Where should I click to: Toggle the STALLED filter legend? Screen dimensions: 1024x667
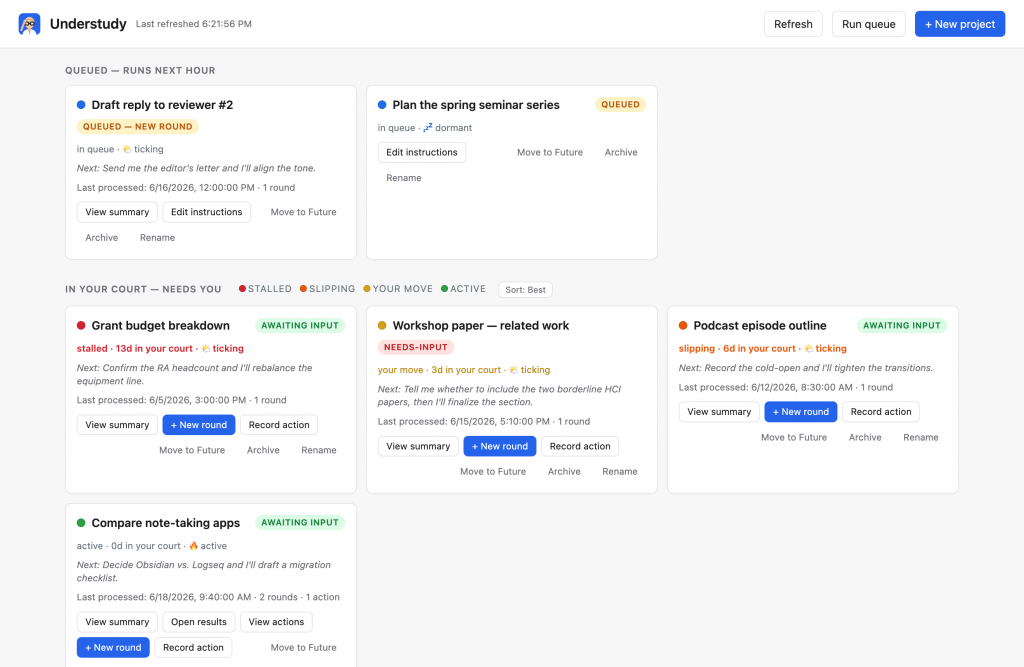pyautogui.click(x=265, y=289)
